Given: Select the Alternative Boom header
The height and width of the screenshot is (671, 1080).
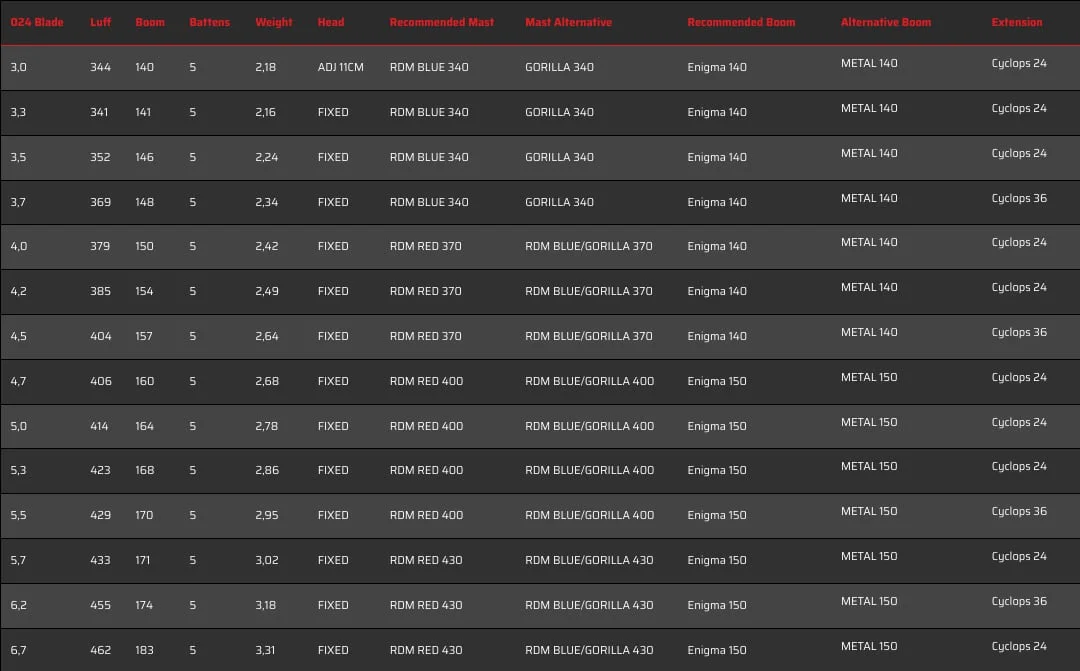Looking at the screenshot, I should click(886, 22).
